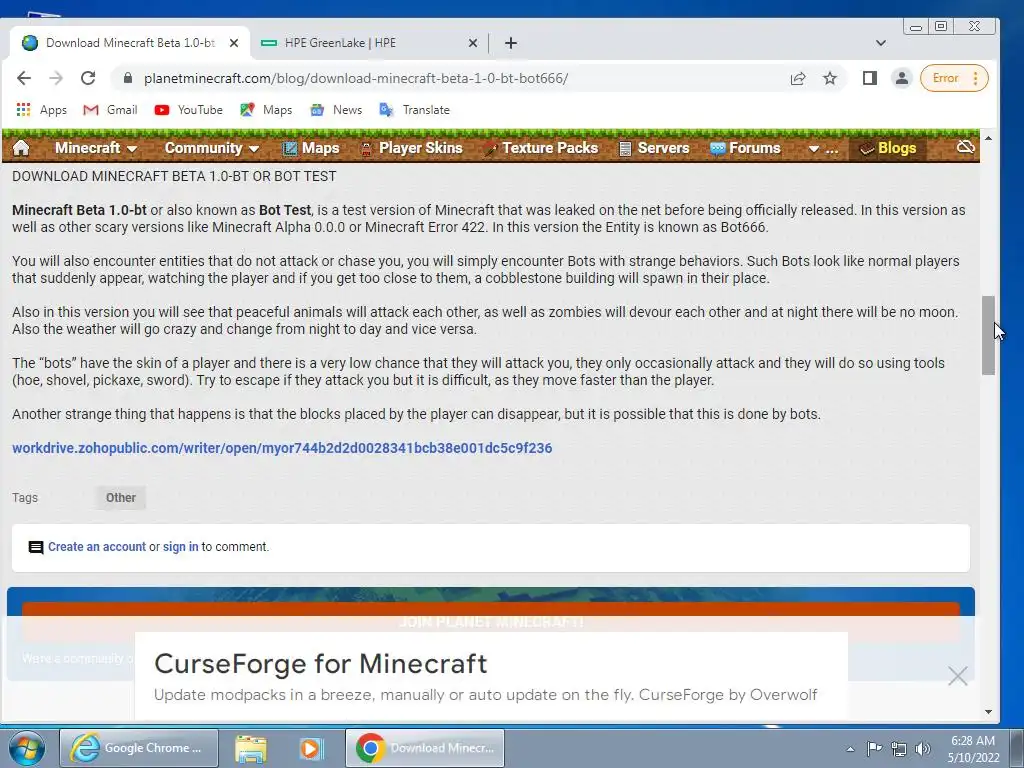This screenshot has height=768, width=1024.
Task: Open the Maps bookmark in bookmarks bar
Action: [x=266, y=110]
